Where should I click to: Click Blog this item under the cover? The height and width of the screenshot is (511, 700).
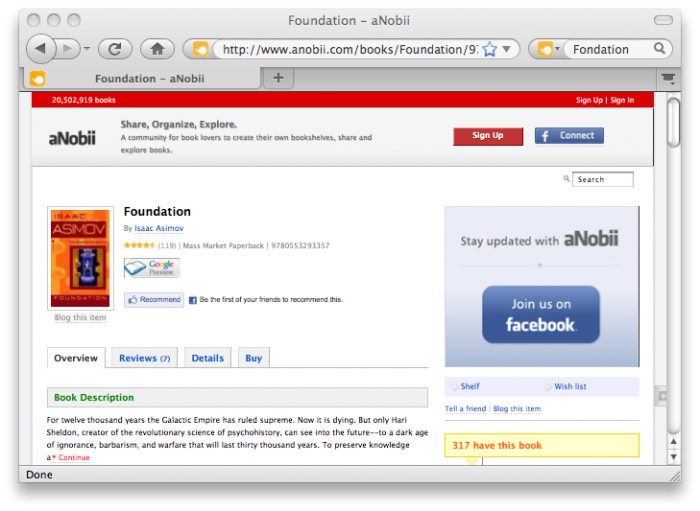coord(80,317)
